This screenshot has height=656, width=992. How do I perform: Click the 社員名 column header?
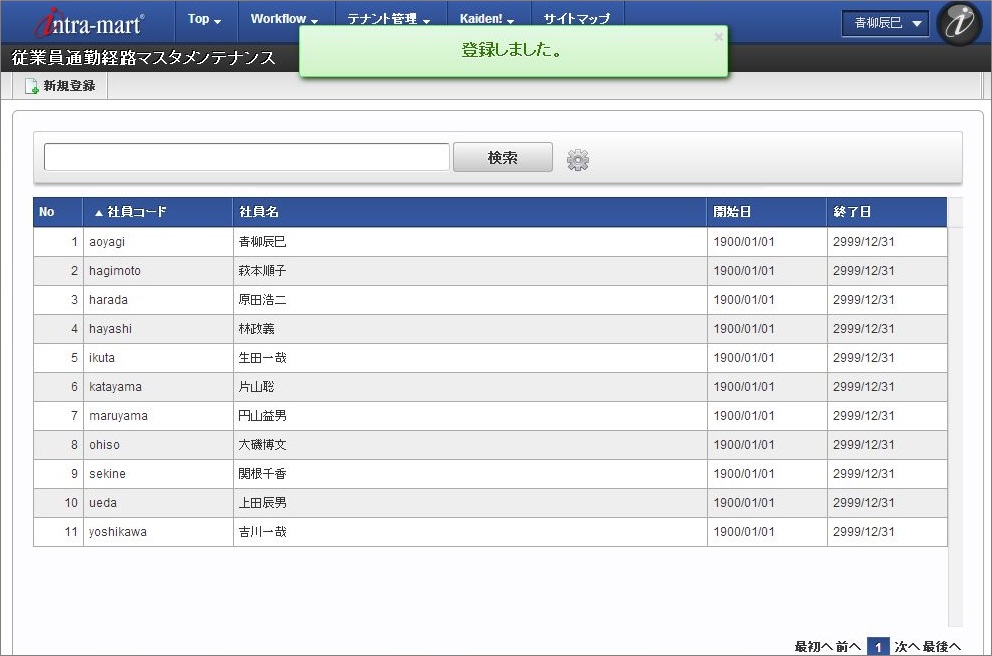point(469,212)
